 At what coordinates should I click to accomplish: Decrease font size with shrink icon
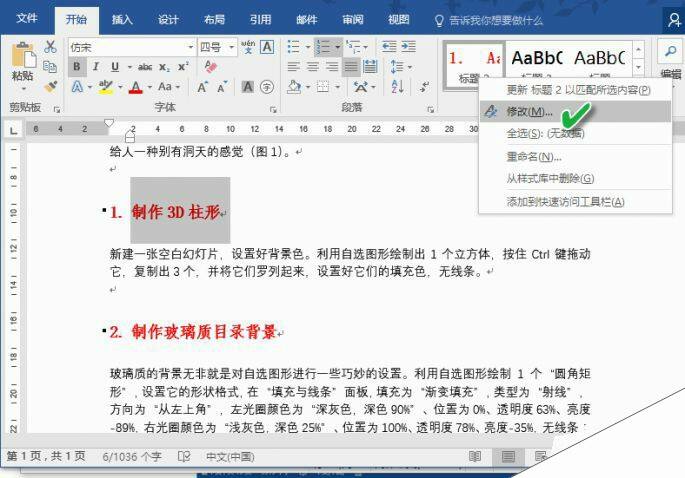[x=222, y=87]
